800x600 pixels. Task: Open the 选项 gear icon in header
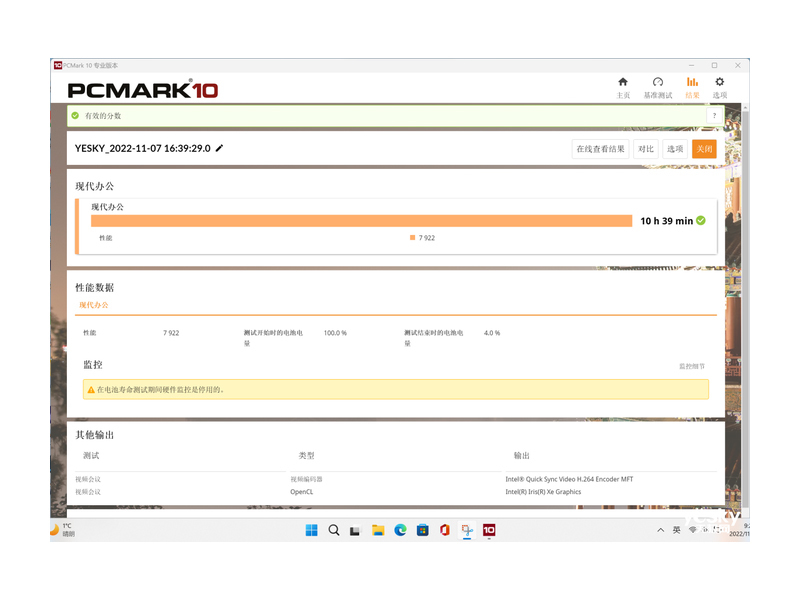coord(719,82)
